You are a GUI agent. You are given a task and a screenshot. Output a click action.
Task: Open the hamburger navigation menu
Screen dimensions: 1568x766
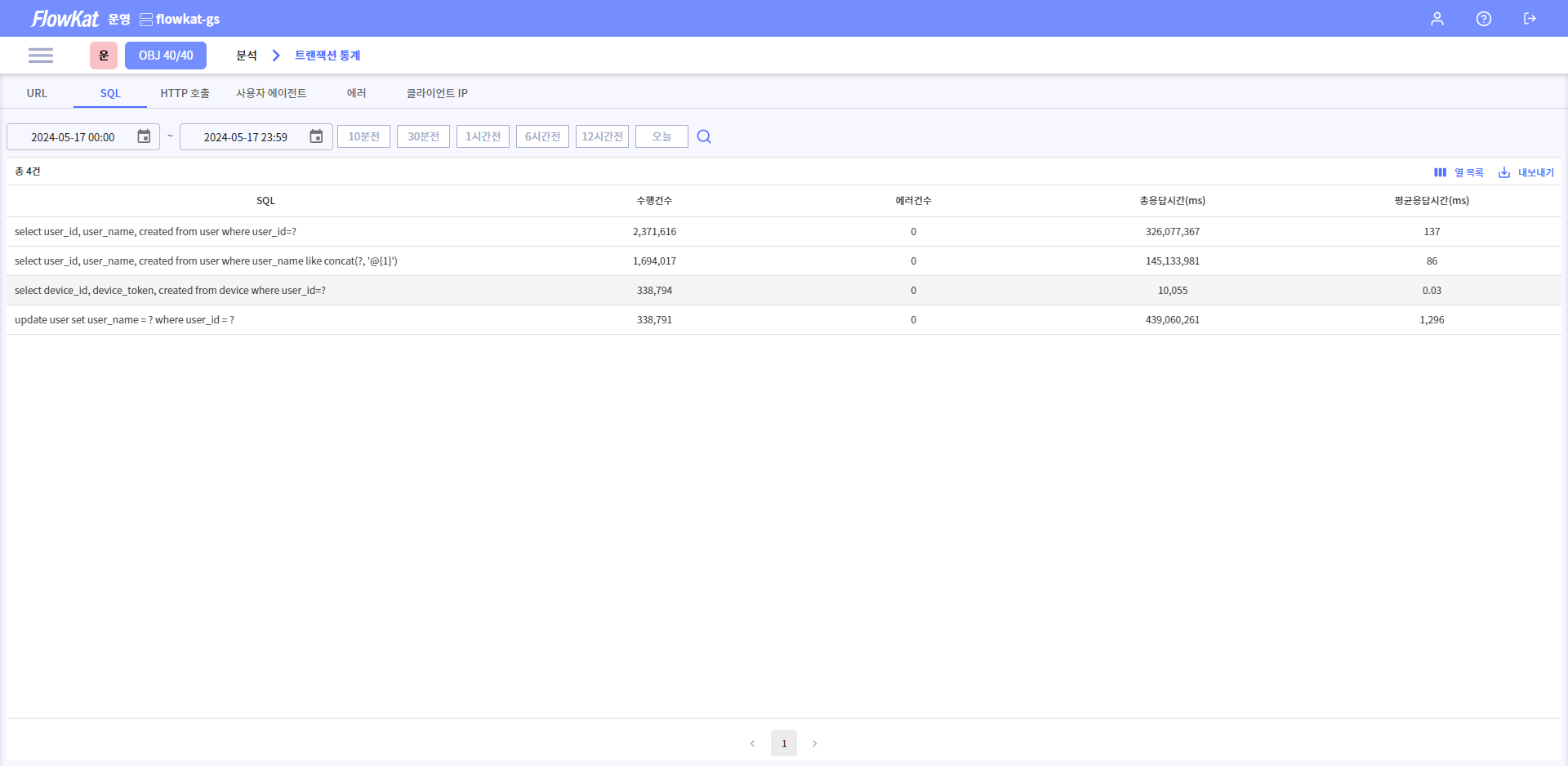pos(40,56)
